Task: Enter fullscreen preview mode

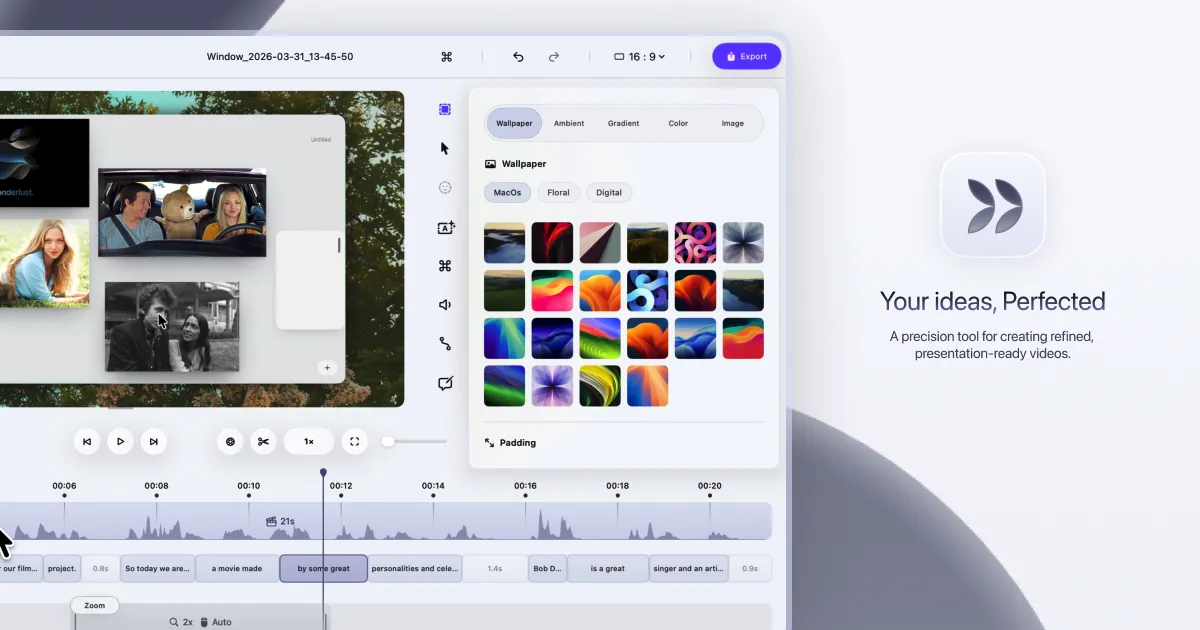Action: pos(354,441)
